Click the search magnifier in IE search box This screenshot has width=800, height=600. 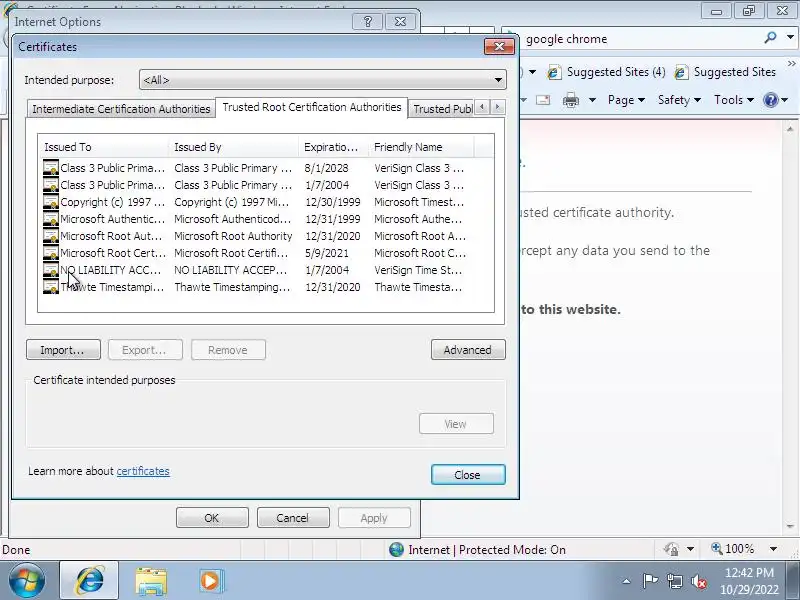click(770, 37)
